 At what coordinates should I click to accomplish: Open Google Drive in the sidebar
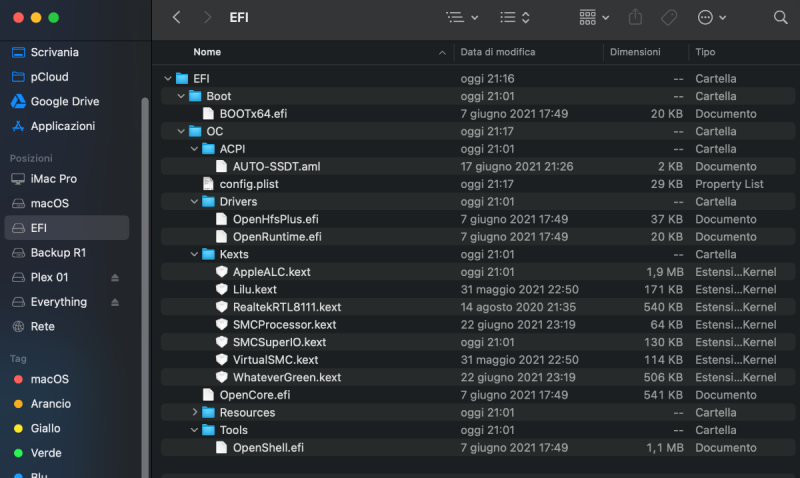(65, 101)
